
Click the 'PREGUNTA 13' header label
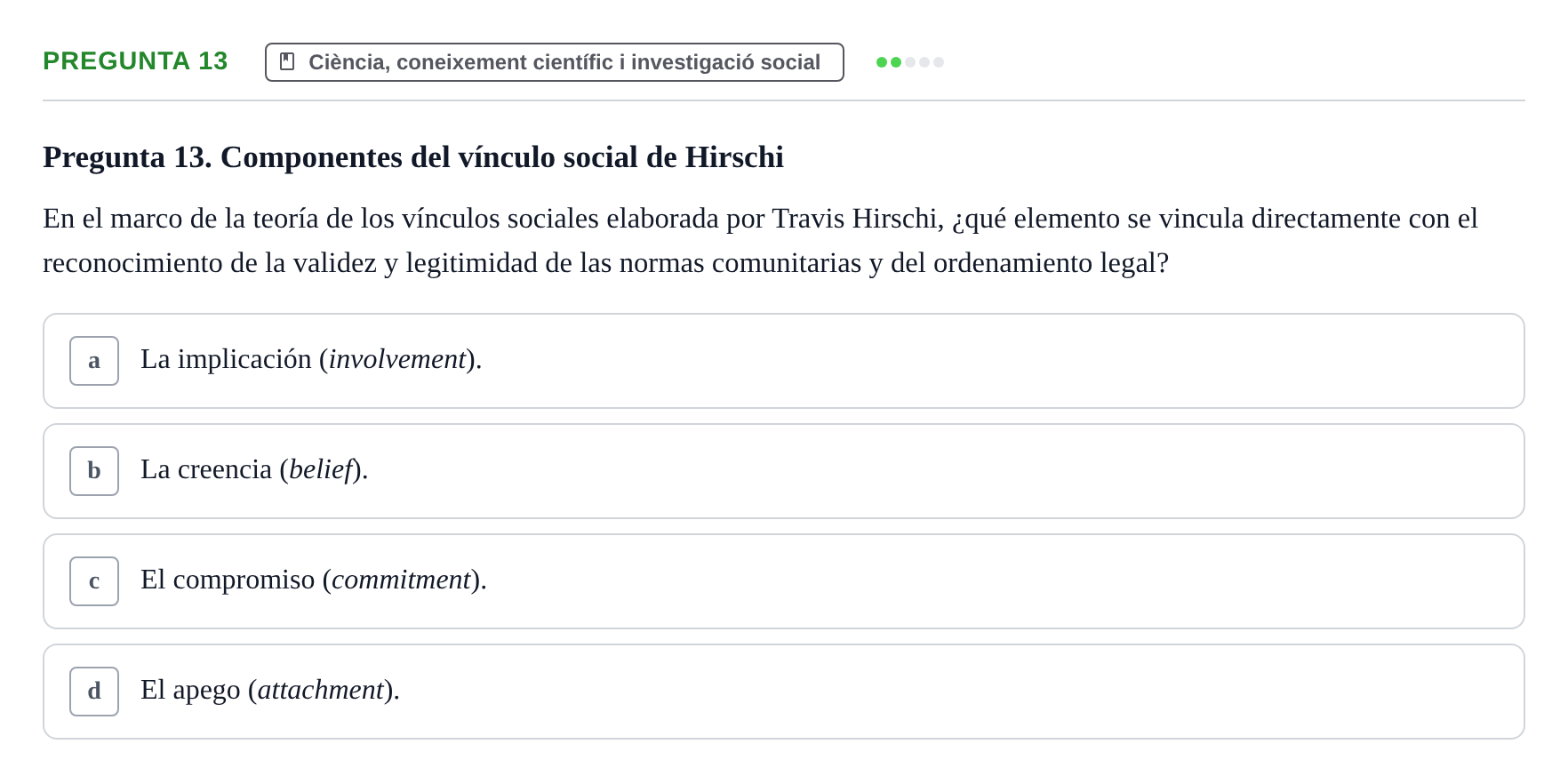click(x=135, y=61)
